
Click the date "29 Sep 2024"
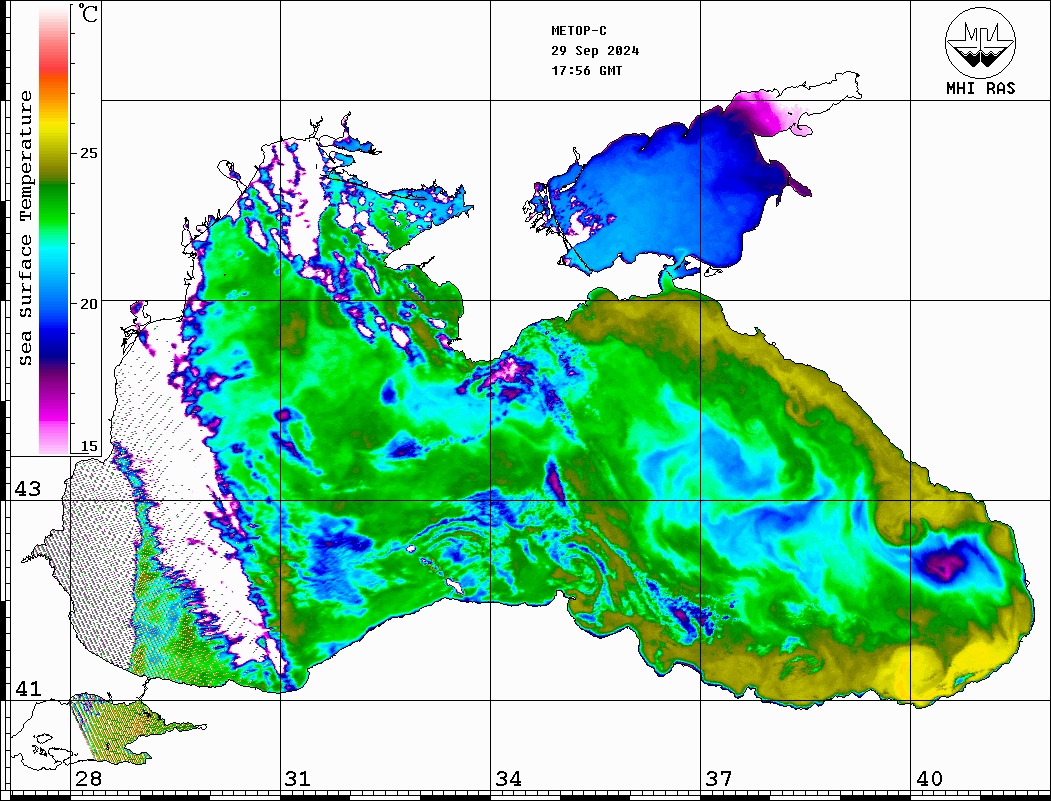pos(595,51)
